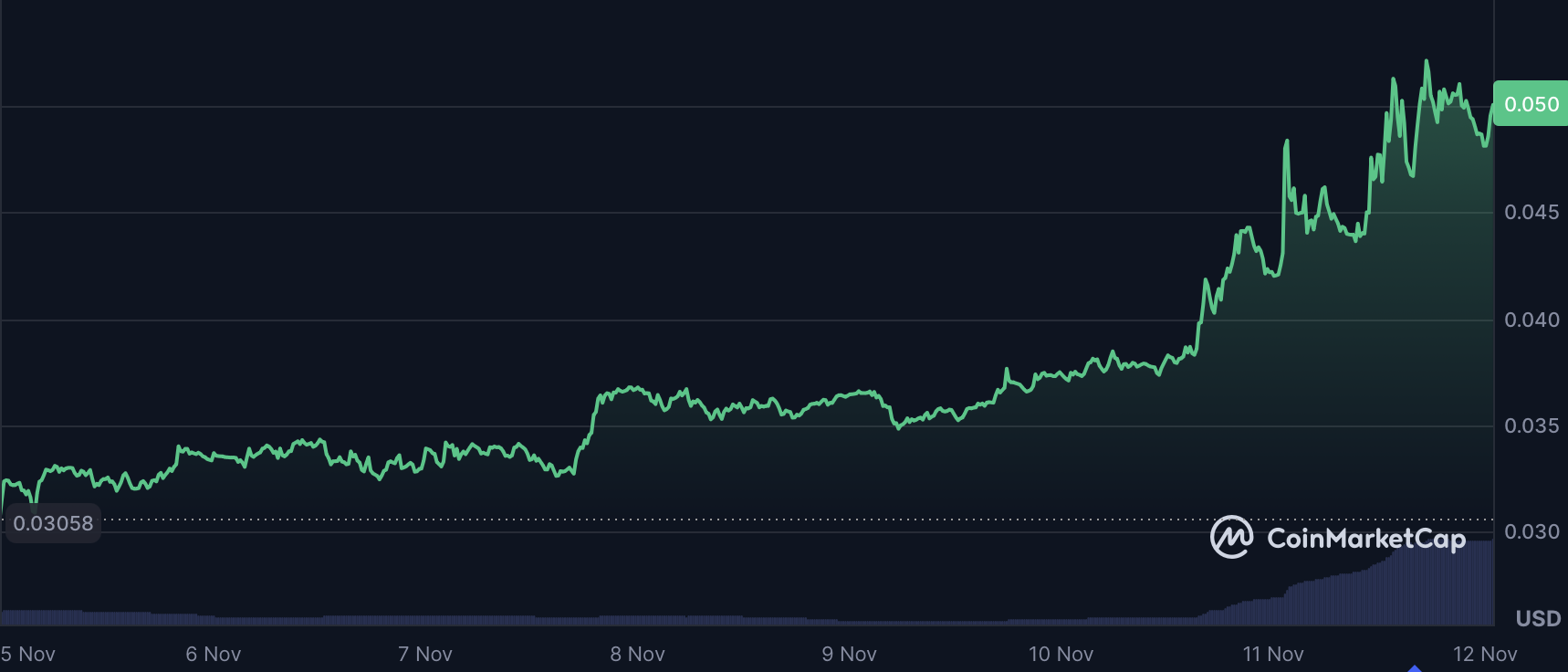Click the 0.045 price axis label

pyautogui.click(x=1531, y=212)
